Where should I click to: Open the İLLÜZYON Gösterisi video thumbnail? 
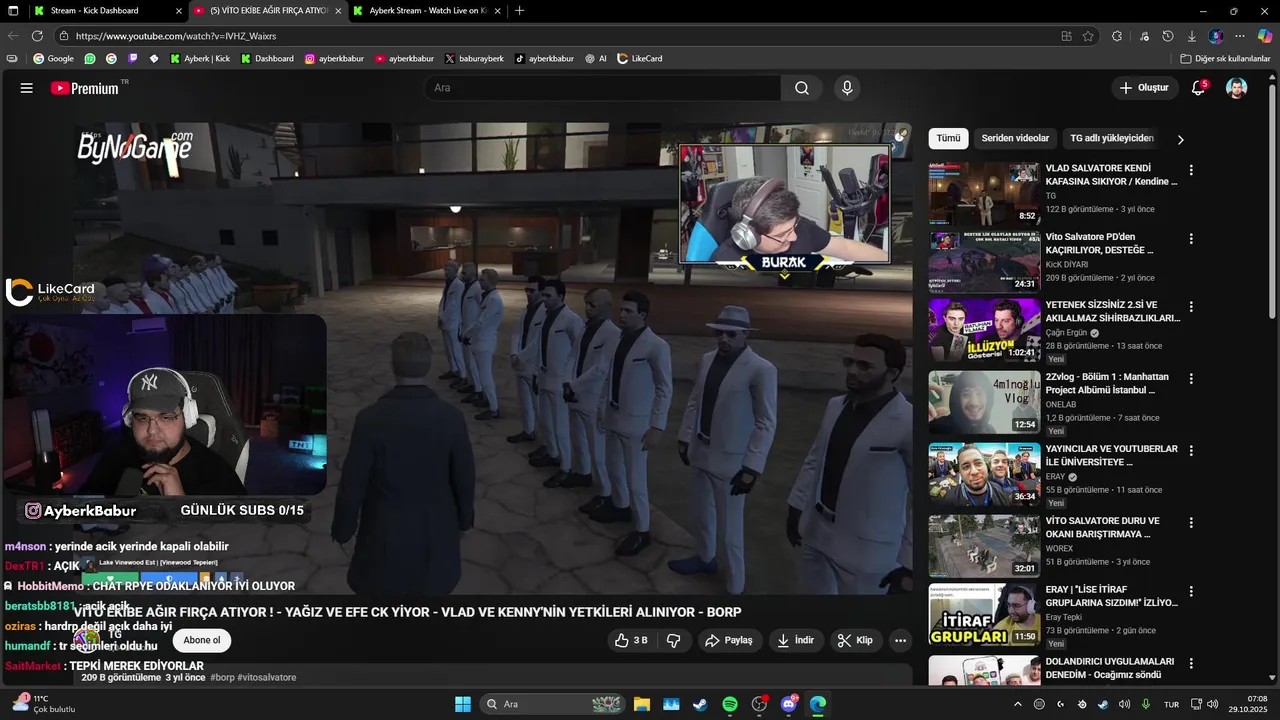tap(984, 330)
